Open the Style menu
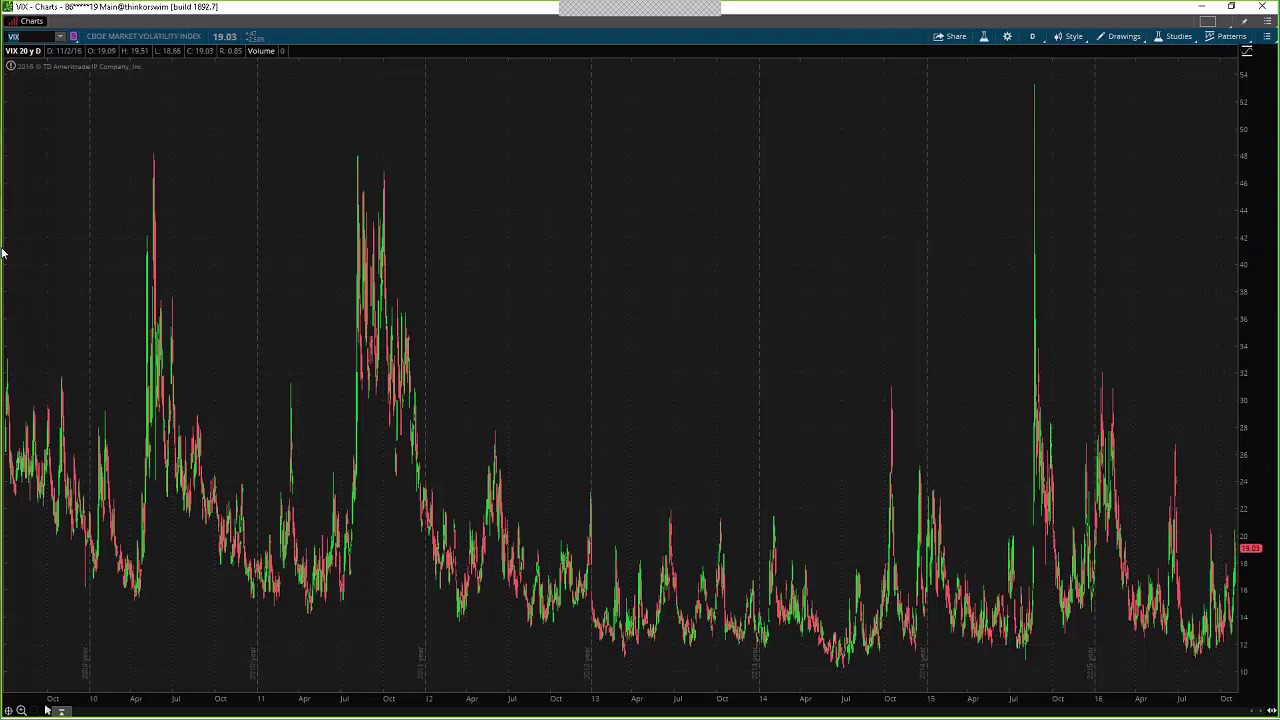 1068,37
